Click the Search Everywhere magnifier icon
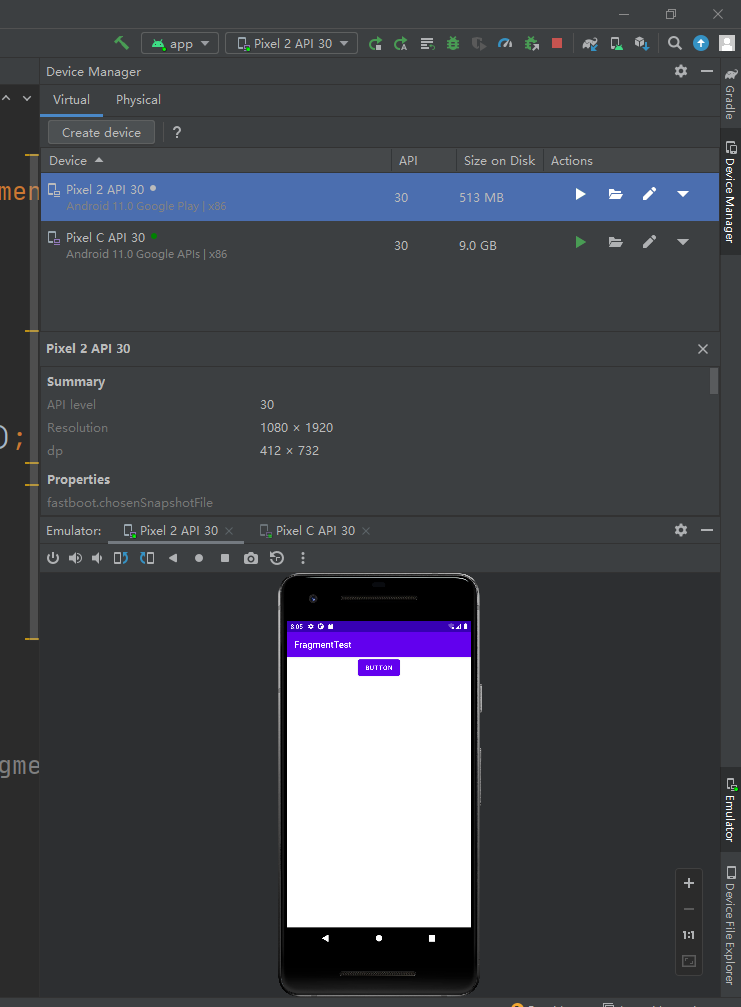 coord(674,43)
